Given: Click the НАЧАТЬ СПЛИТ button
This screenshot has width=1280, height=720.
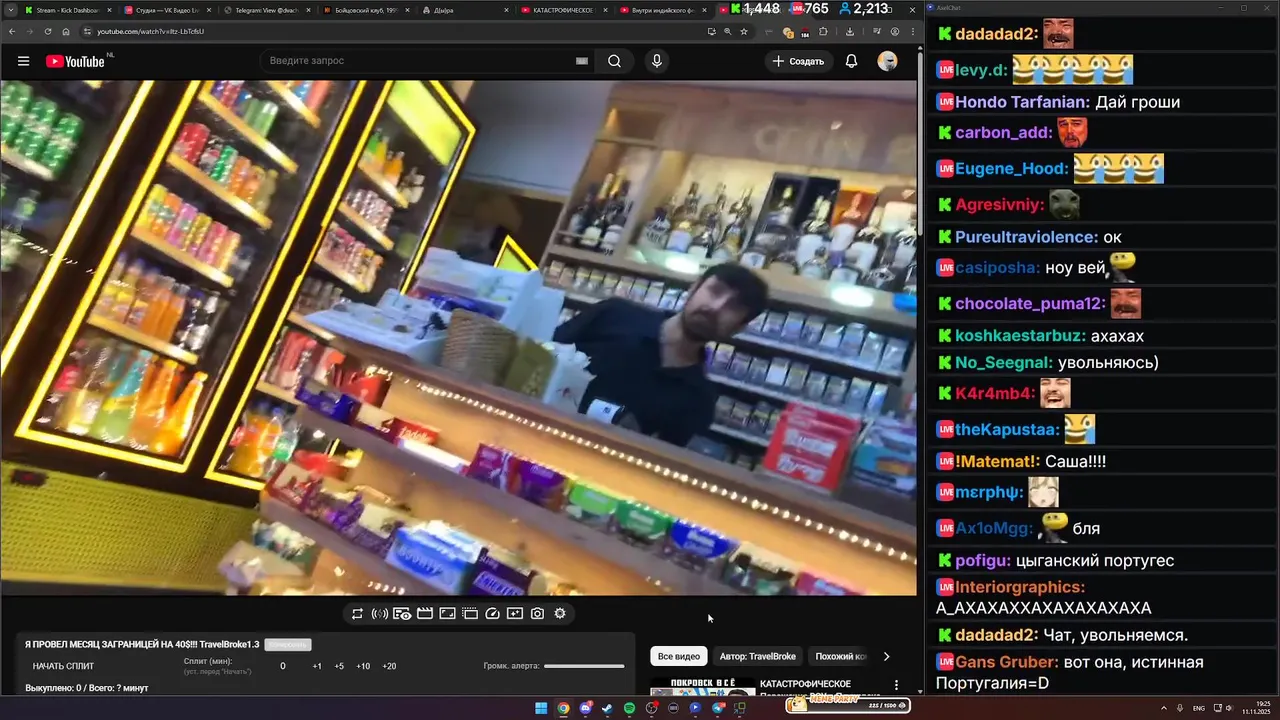Looking at the screenshot, I should coord(63,666).
